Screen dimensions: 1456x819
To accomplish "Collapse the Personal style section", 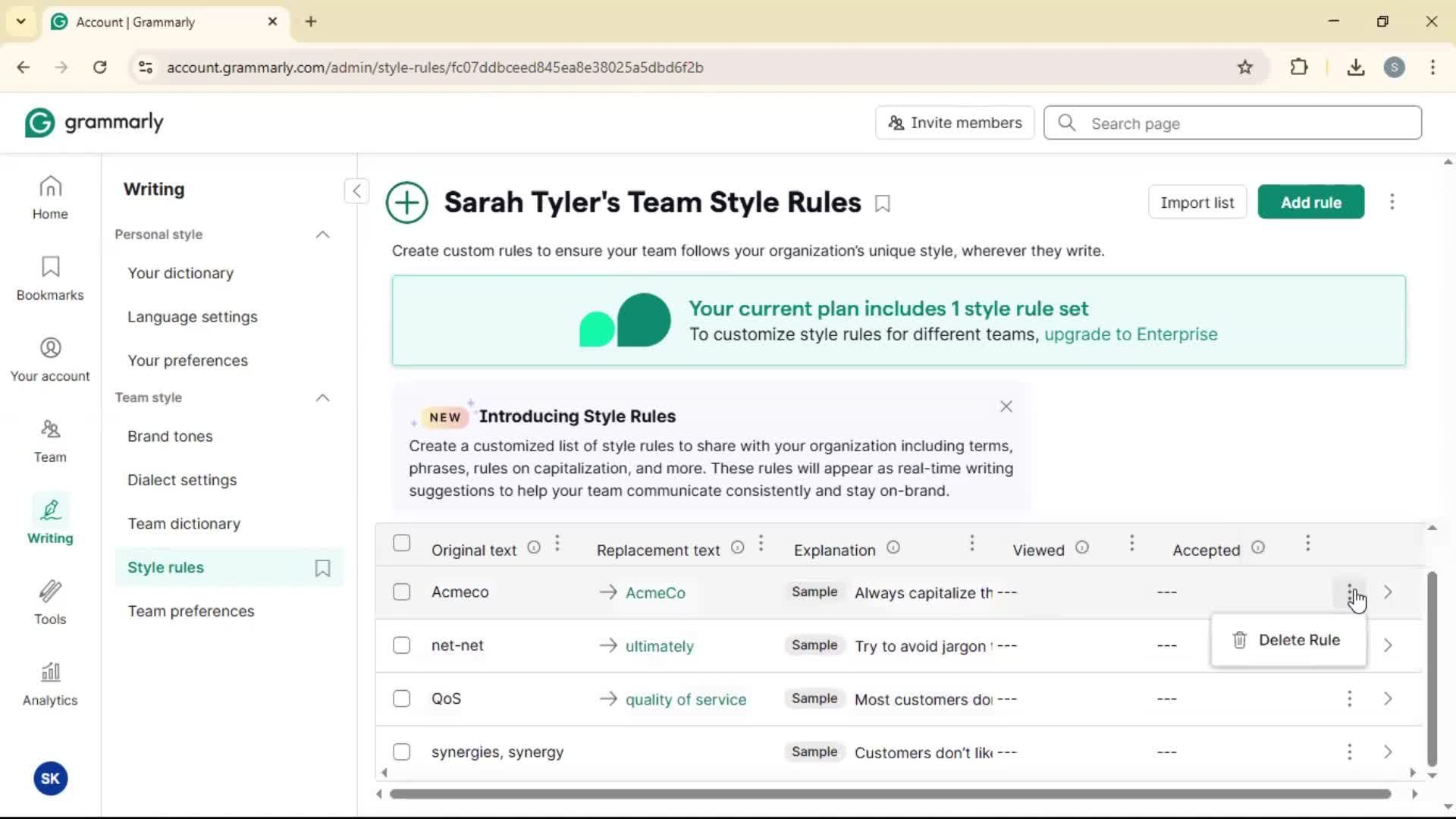I will [322, 234].
